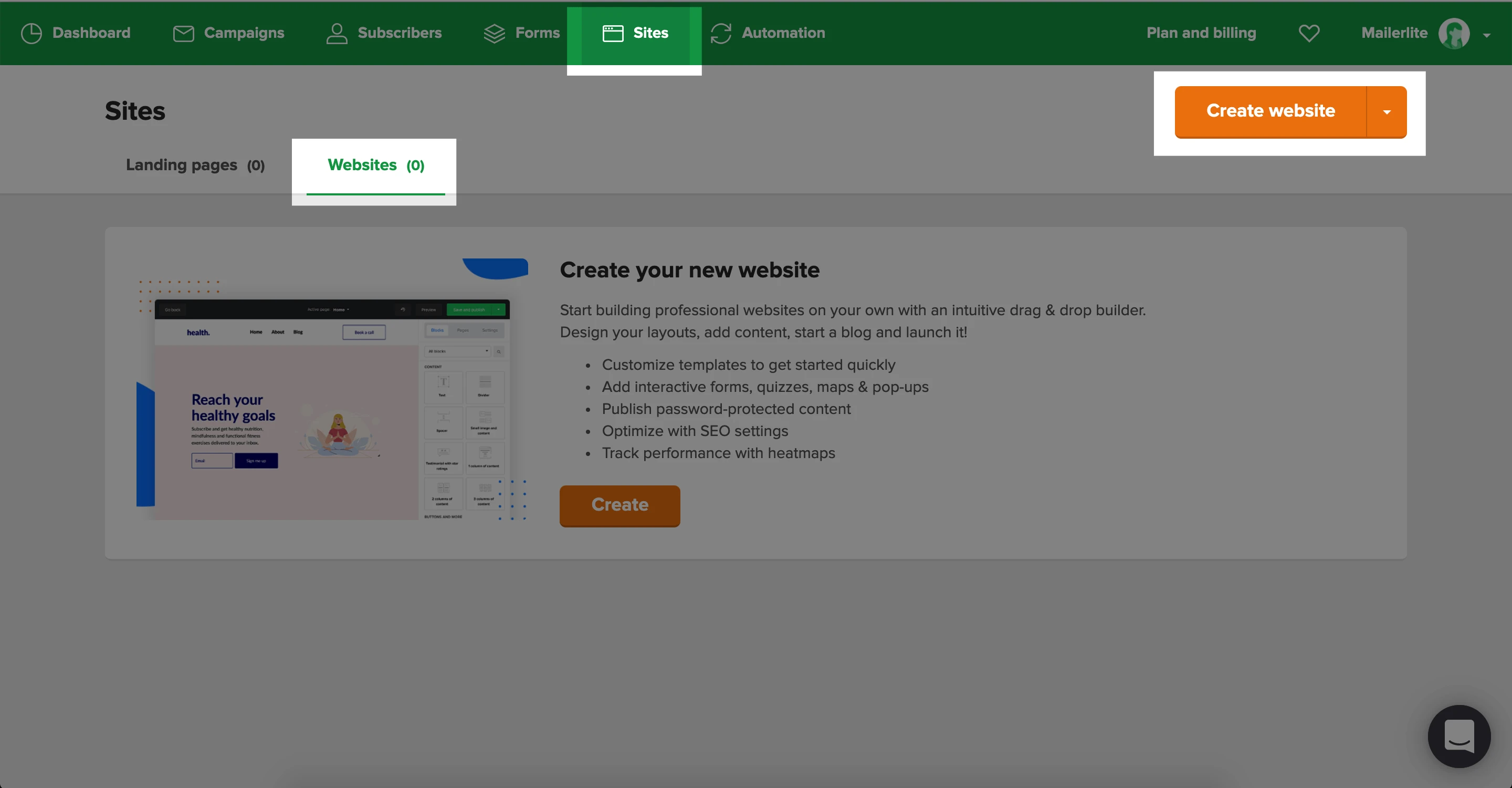Image resolution: width=1512 pixels, height=788 pixels.
Task: Open Plan and billing
Action: click(x=1201, y=33)
